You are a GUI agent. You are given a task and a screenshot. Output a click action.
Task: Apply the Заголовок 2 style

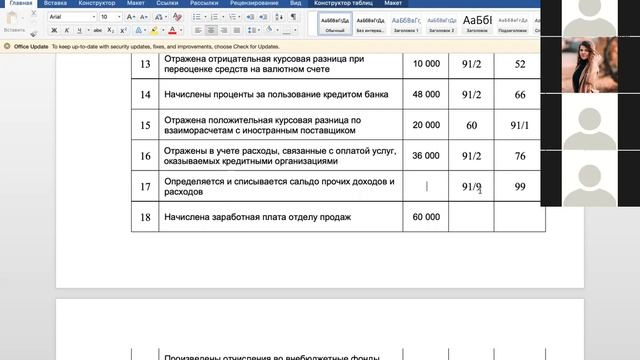point(442,24)
